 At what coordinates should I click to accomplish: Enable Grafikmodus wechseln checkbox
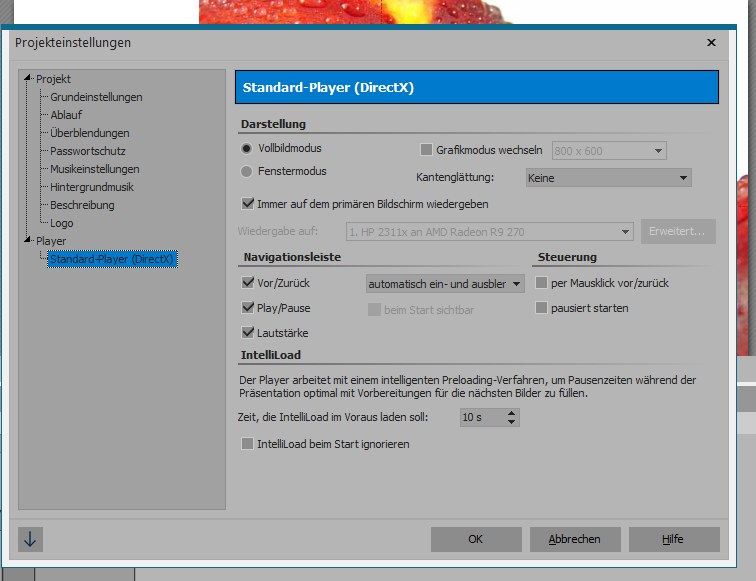pyautogui.click(x=427, y=150)
